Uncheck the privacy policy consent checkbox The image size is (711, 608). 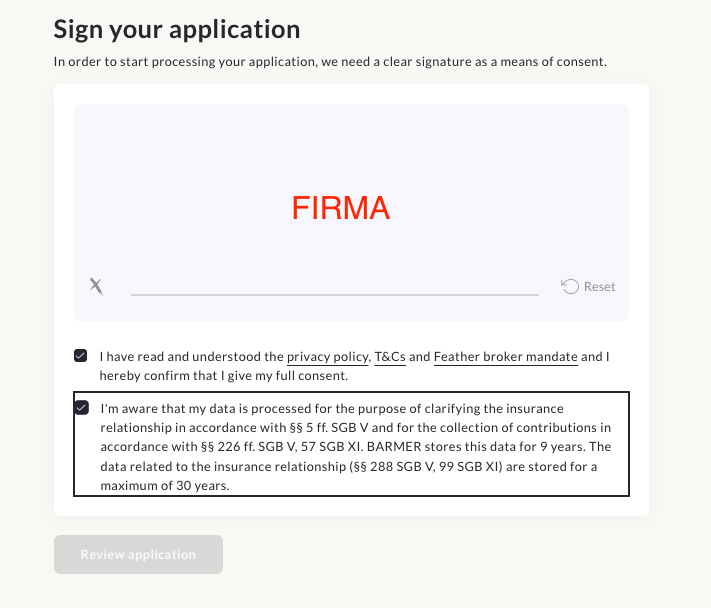point(81,356)
